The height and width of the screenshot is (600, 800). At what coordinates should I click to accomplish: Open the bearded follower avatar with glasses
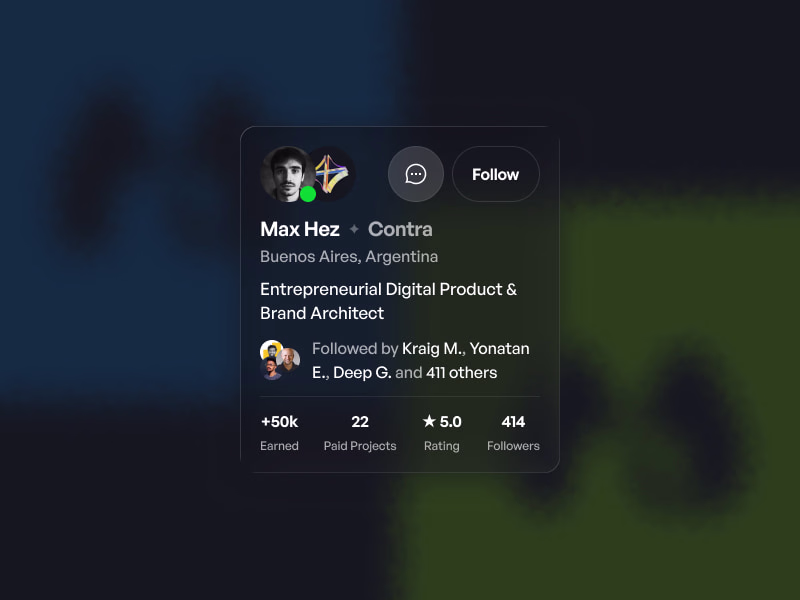(271, 369)
